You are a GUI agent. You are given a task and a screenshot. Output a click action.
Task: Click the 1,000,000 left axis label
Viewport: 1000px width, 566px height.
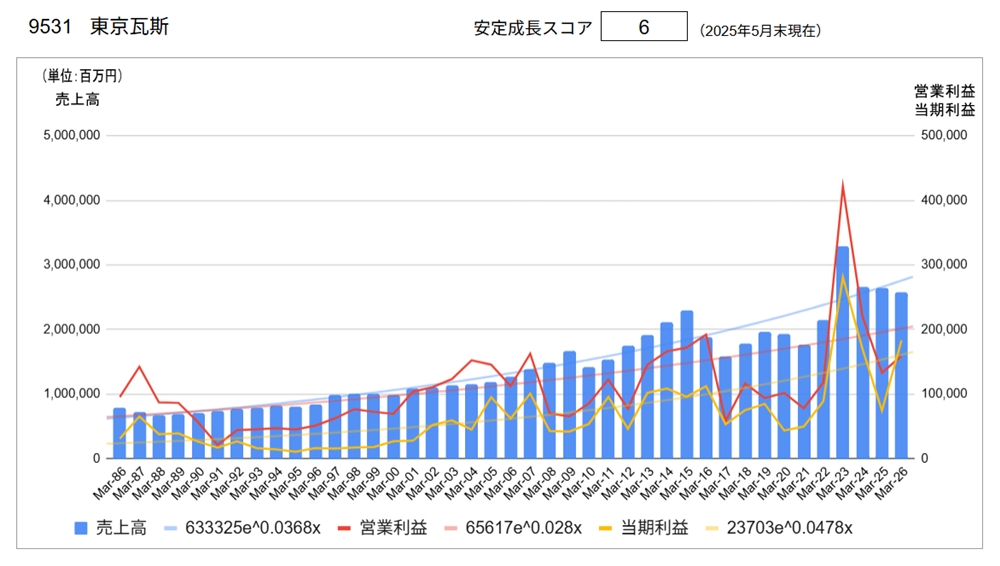point(71,394)
